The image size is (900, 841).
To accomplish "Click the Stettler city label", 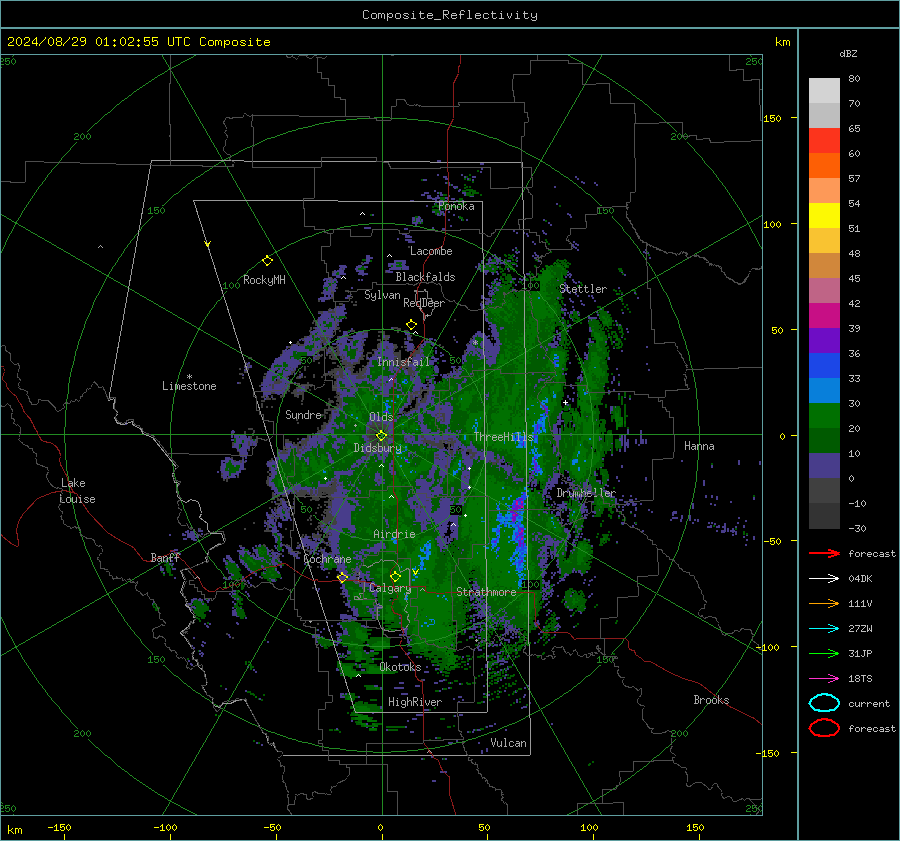I will coord(583,289).
